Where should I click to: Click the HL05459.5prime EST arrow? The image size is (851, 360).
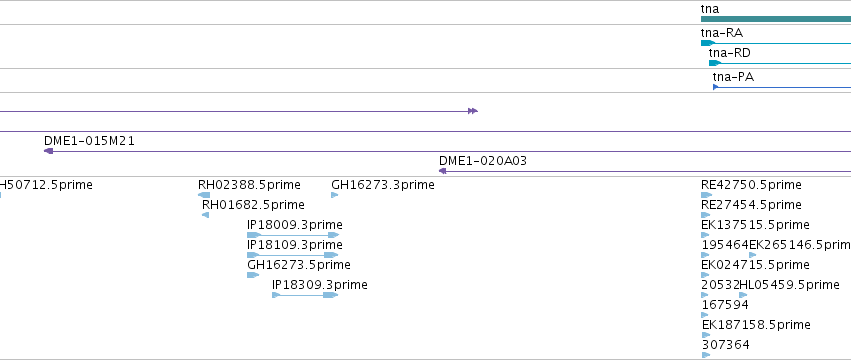(743, 295)
